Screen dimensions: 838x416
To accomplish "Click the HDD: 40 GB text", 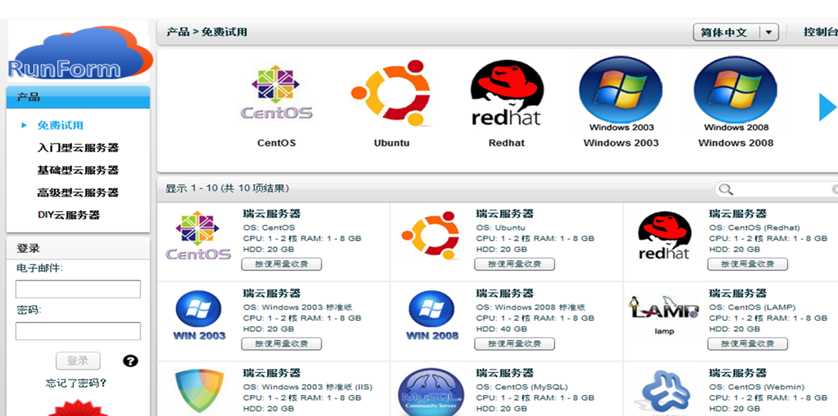I will pos(501,329).
